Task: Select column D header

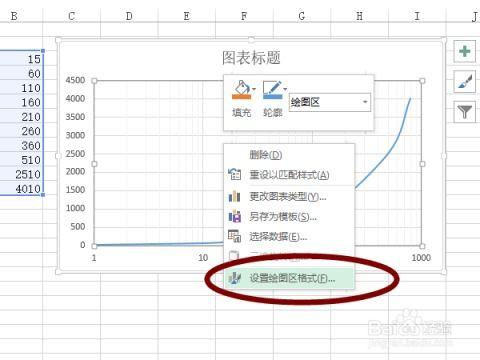Action: [x=129, y=16]
